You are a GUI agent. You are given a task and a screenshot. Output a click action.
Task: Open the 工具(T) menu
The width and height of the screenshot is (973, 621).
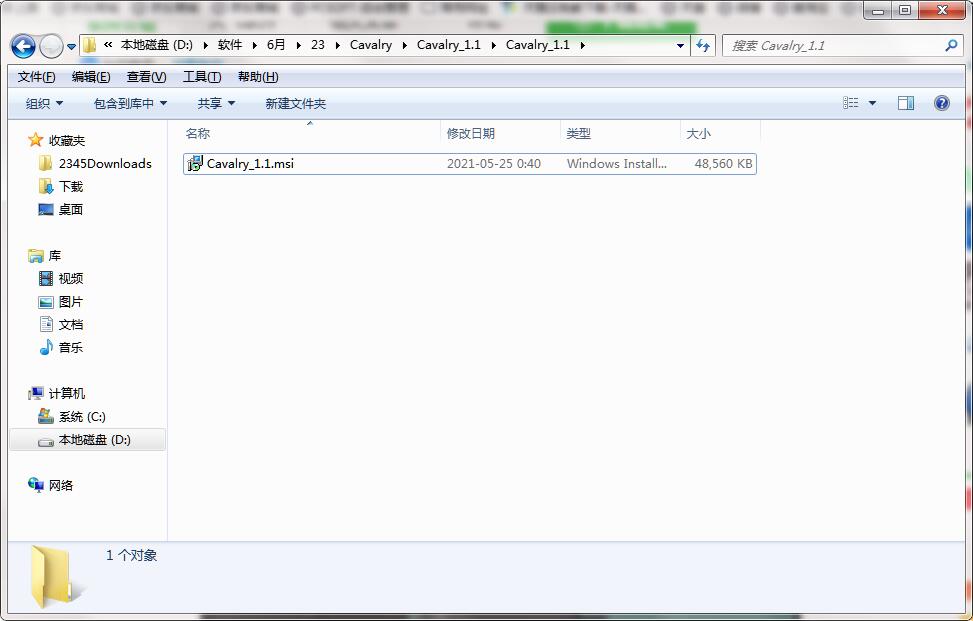coord(202,77)
